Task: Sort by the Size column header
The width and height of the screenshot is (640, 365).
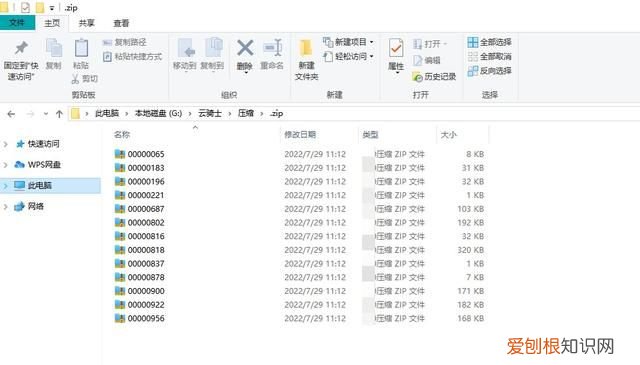Action: click(449, 135)
